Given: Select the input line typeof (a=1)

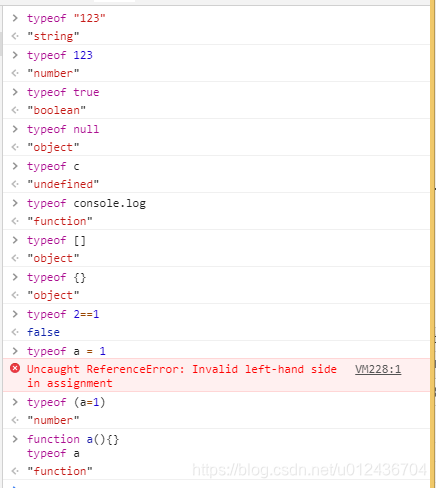Looking at the screenshot, I should pos(66,402).
